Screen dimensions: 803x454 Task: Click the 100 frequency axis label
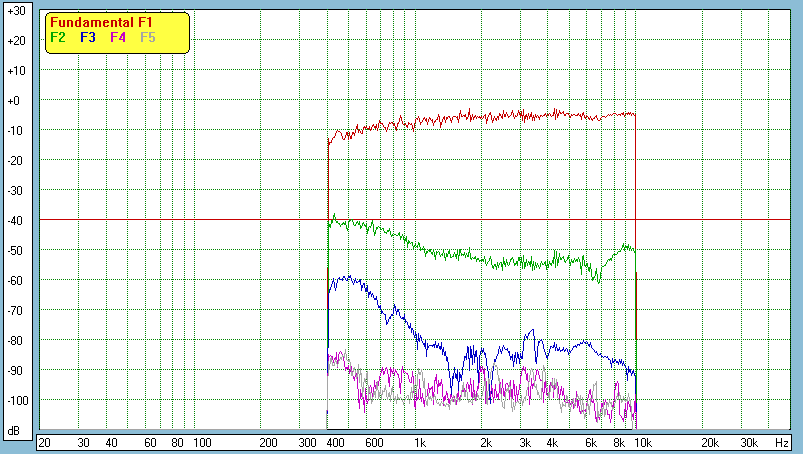[201, 442]
